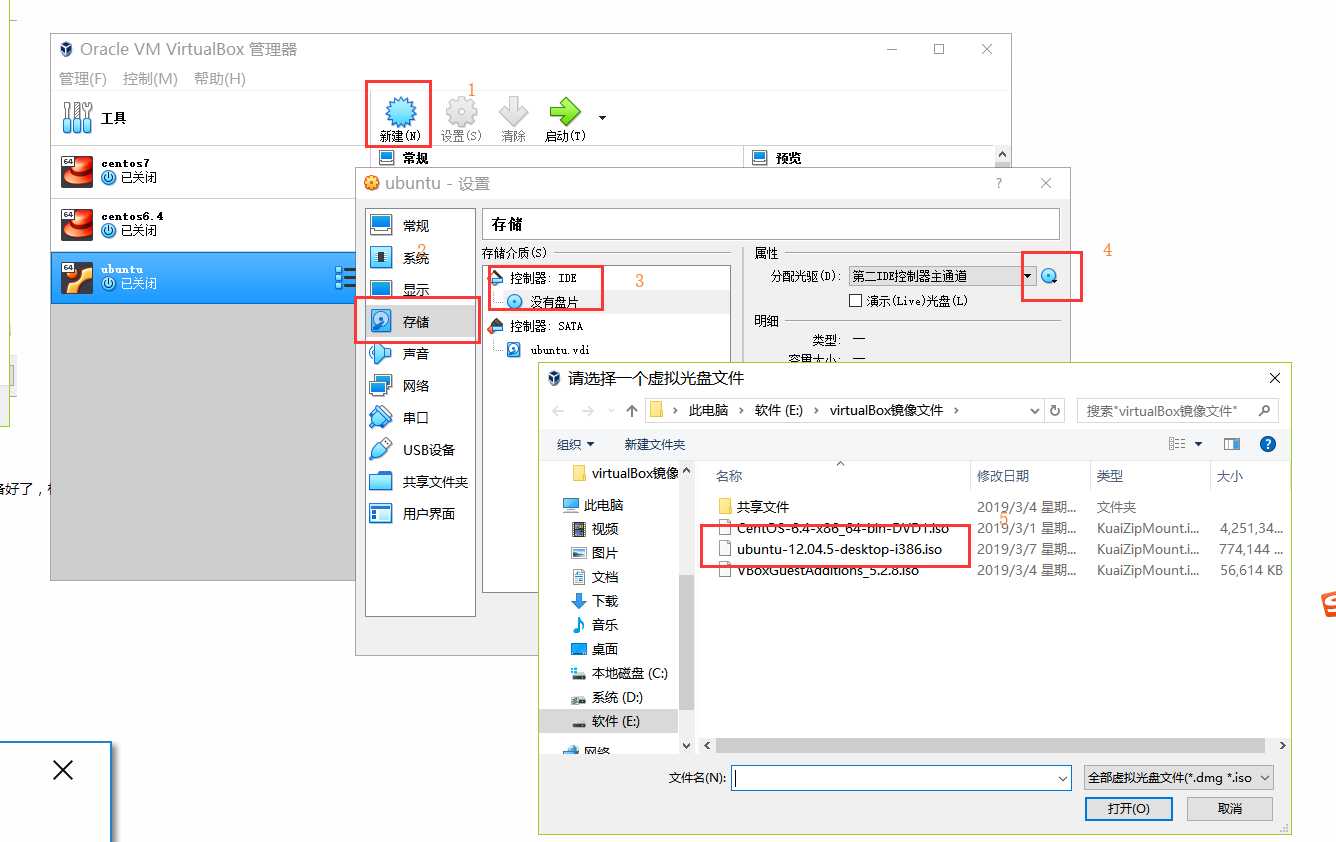
Task: Select 显示 in the settings sidebar
Action: pos(420,289)
